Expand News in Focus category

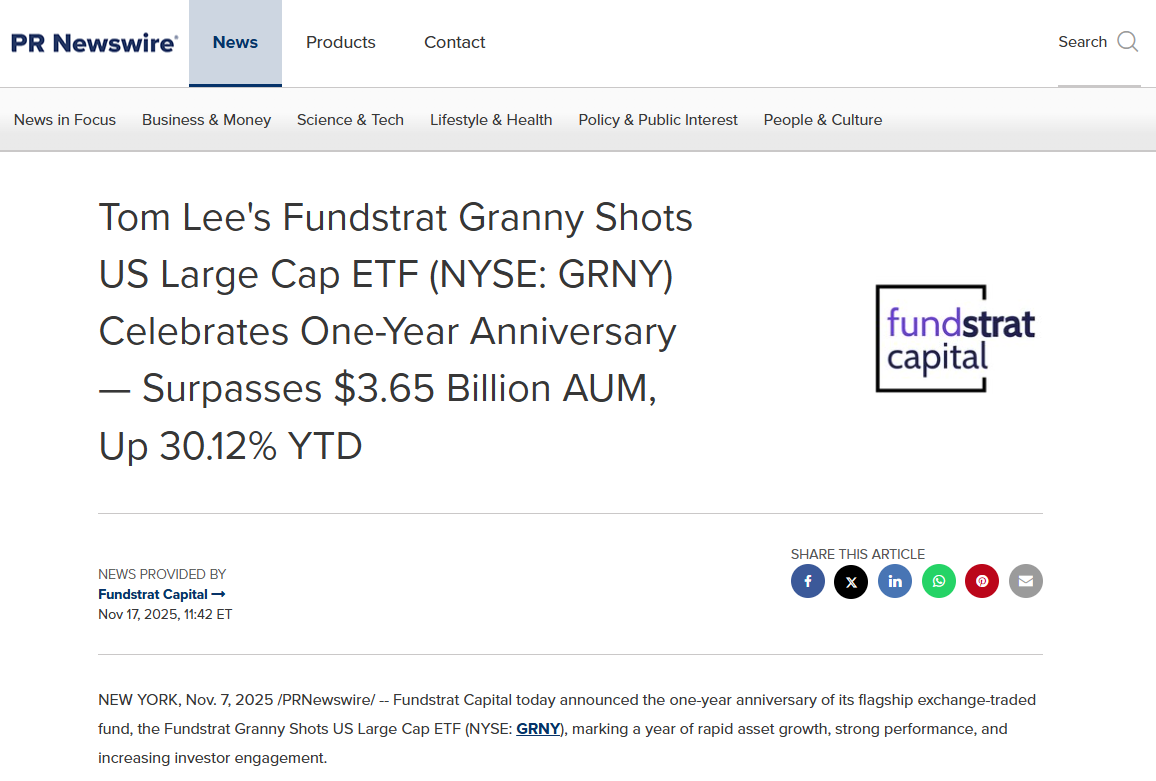(65, 120)
